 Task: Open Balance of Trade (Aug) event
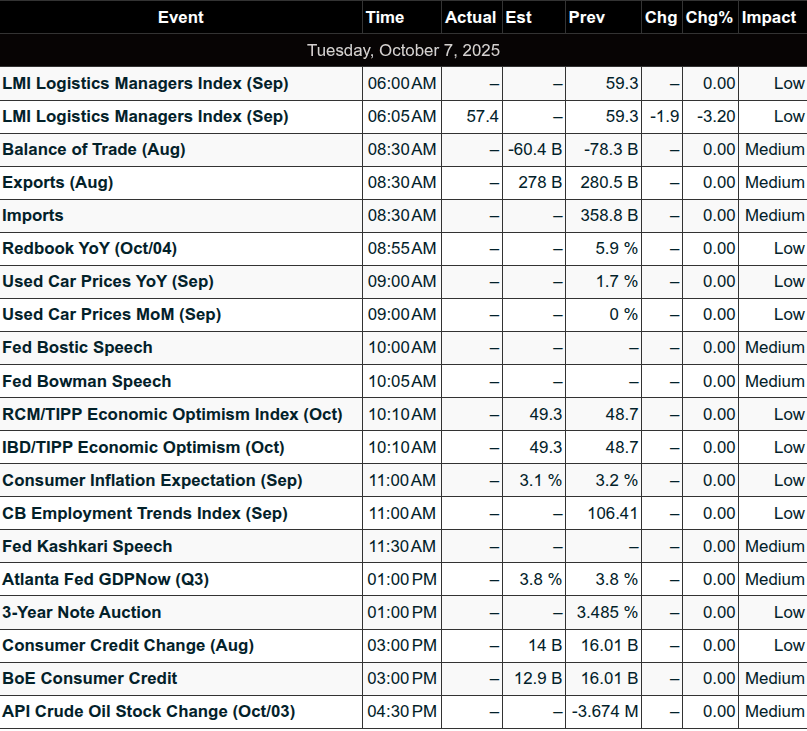pos(94,150)
